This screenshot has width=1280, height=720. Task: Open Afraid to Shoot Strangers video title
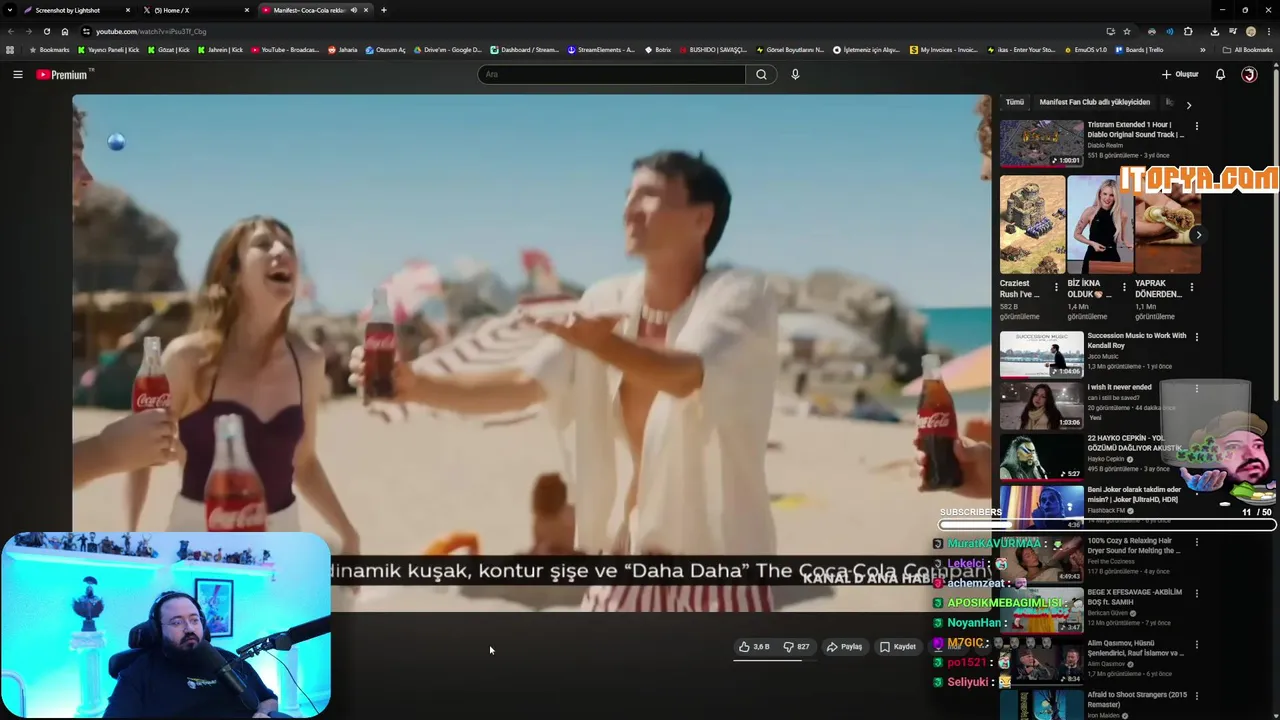(1137, 699)
